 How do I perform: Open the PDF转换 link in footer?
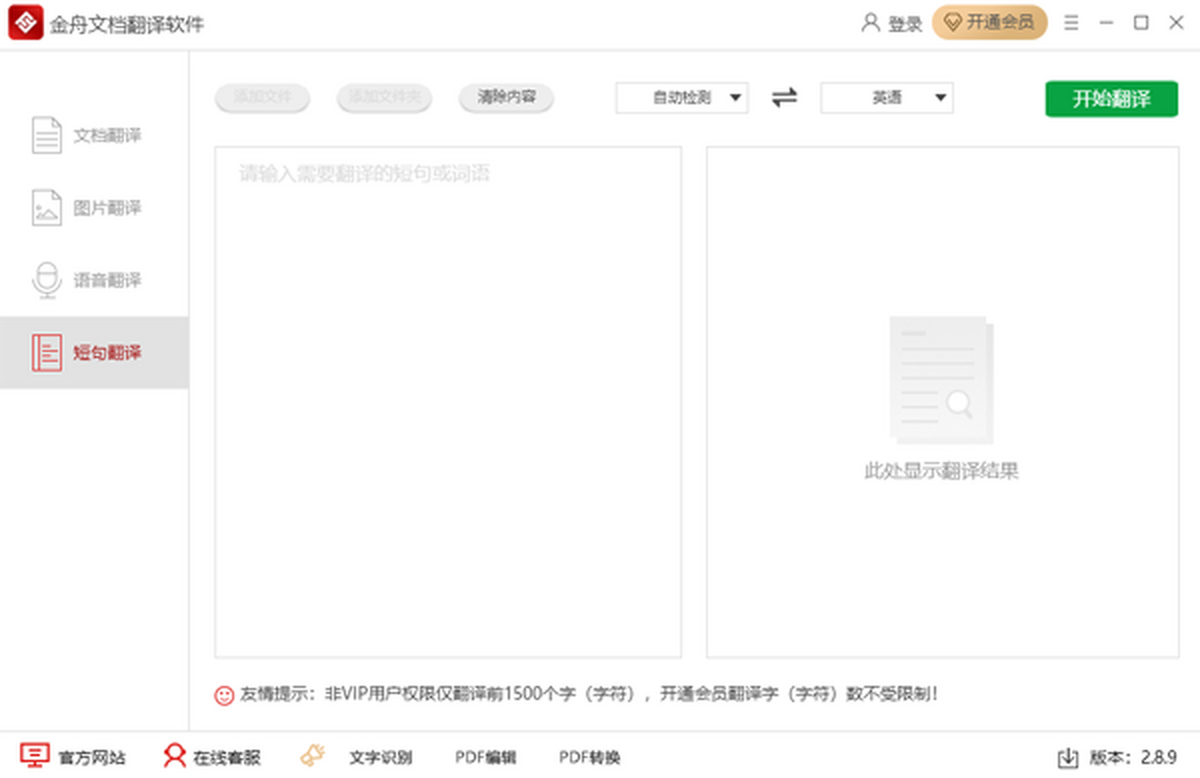[589, 757]
